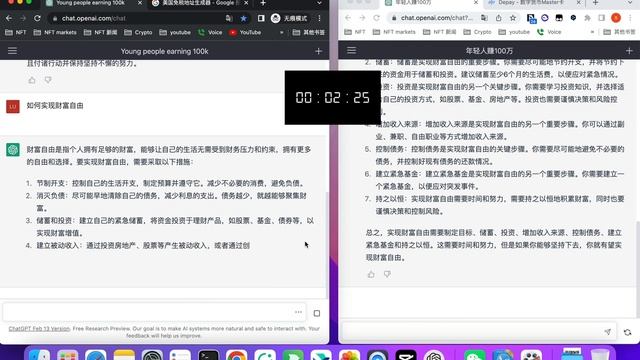Click the send arrow in right window
This screenshot has height=360, width=640.
tap(608, 332)
